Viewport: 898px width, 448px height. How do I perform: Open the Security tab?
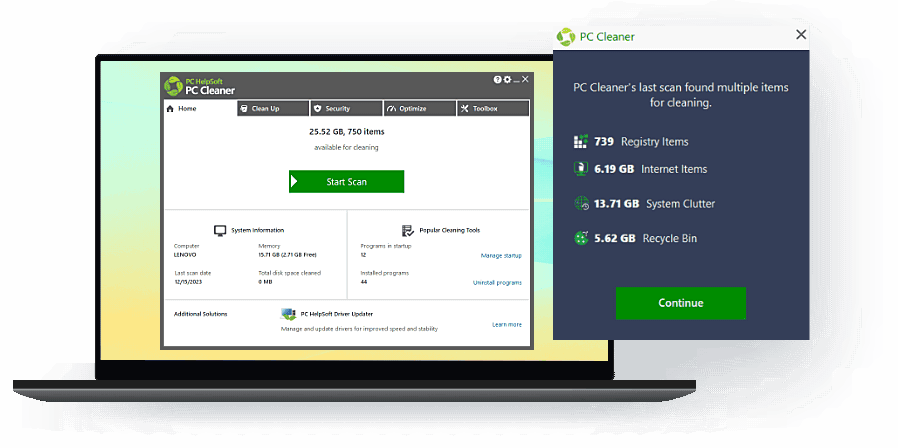(x=345, y=108)
